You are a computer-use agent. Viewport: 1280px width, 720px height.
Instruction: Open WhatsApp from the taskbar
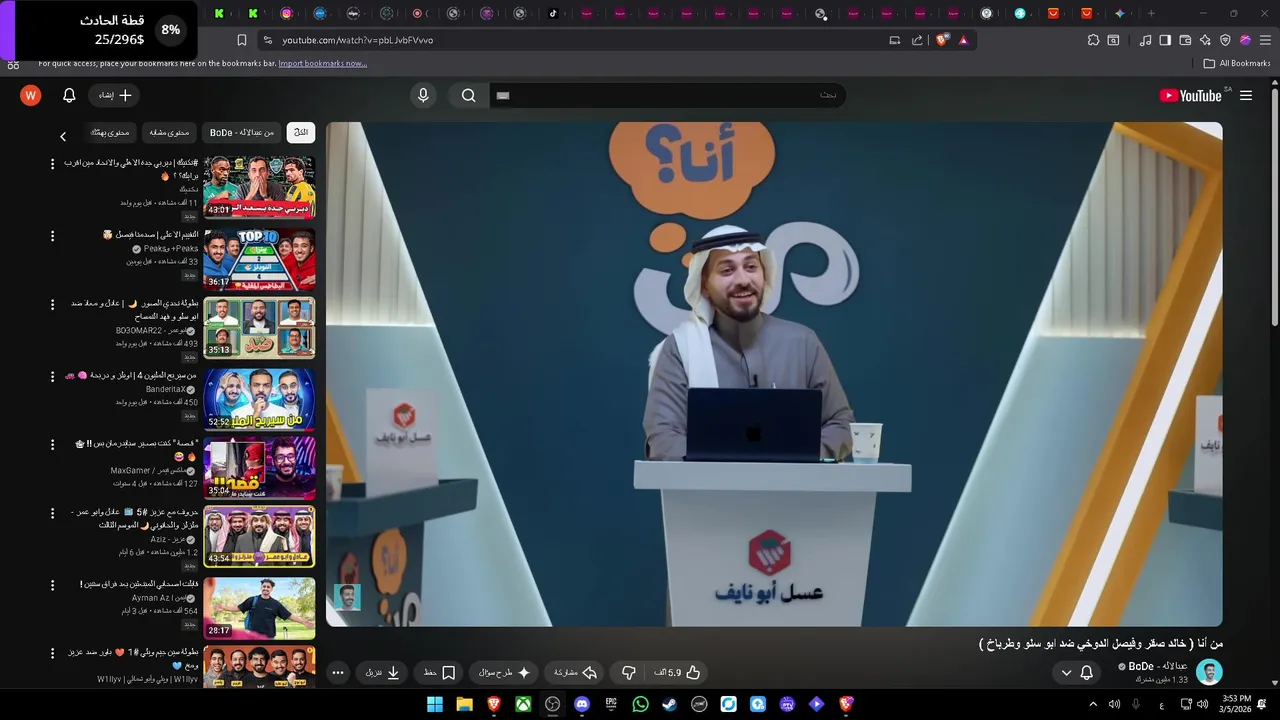pos(640,704)
